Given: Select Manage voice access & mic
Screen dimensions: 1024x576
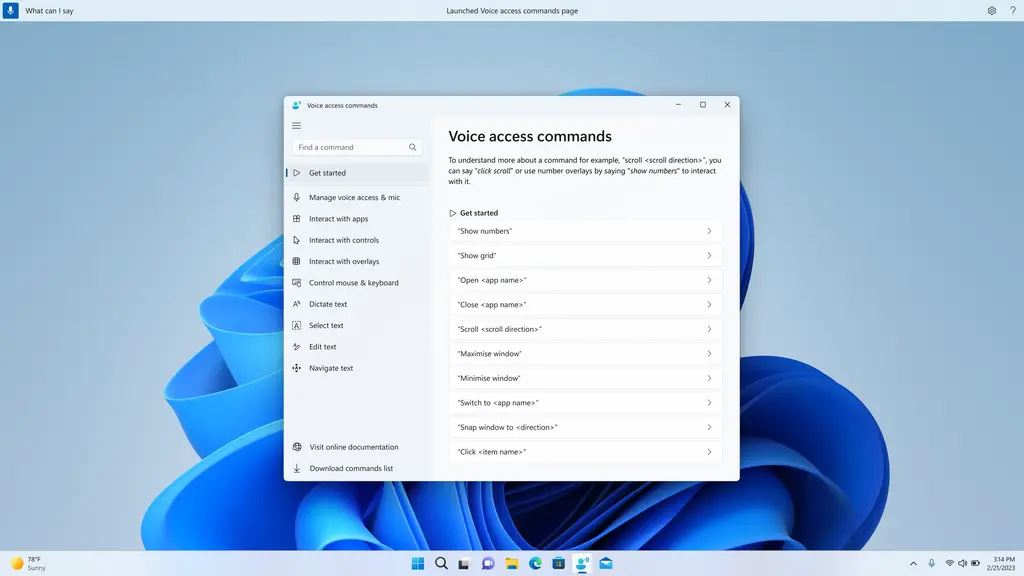Looking at the screenshot, I should click(350, 197).
